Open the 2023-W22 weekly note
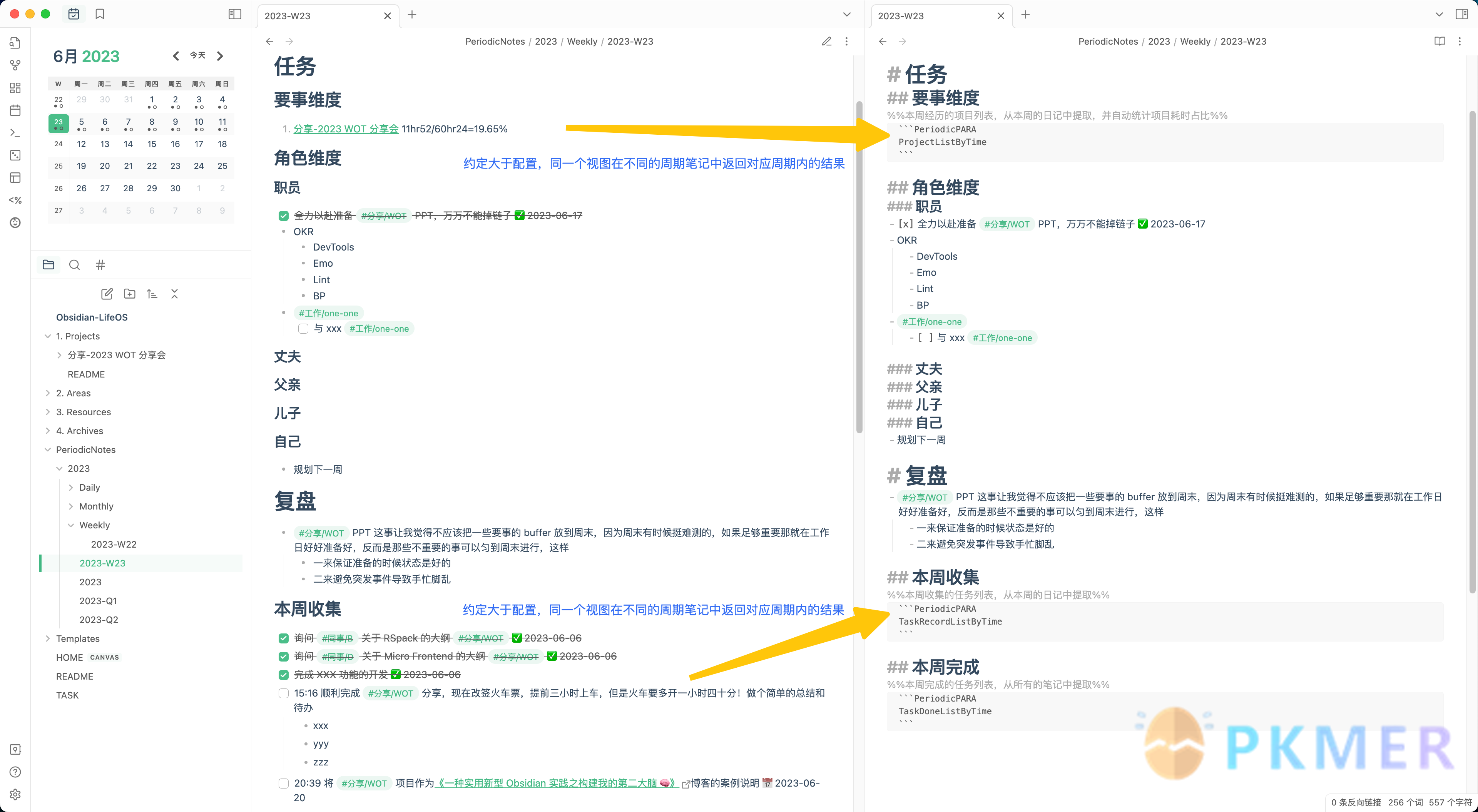This screenshot has height=812, width=1478. point(114,545)
